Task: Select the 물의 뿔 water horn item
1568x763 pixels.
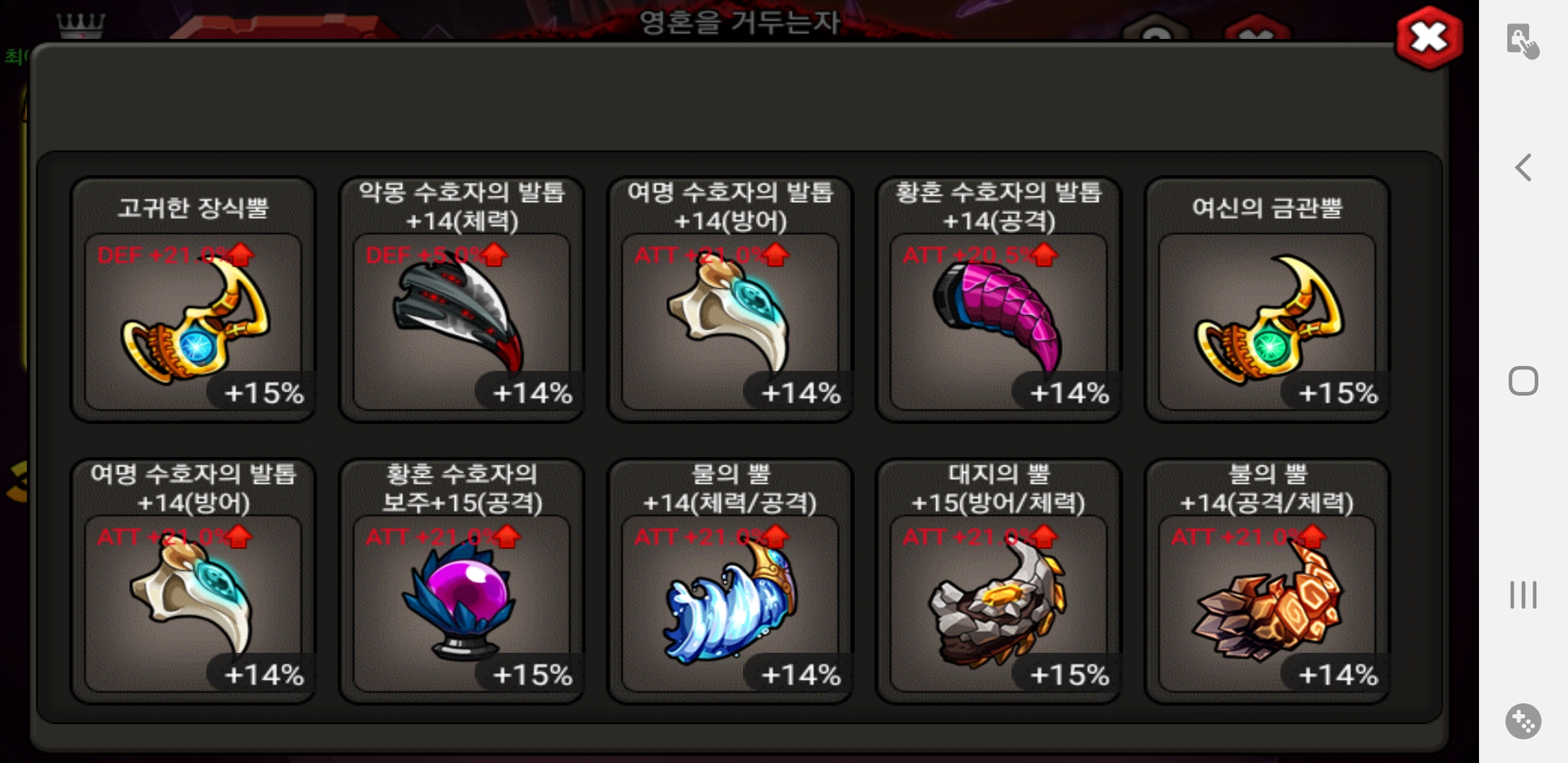Action: [730, 581]
